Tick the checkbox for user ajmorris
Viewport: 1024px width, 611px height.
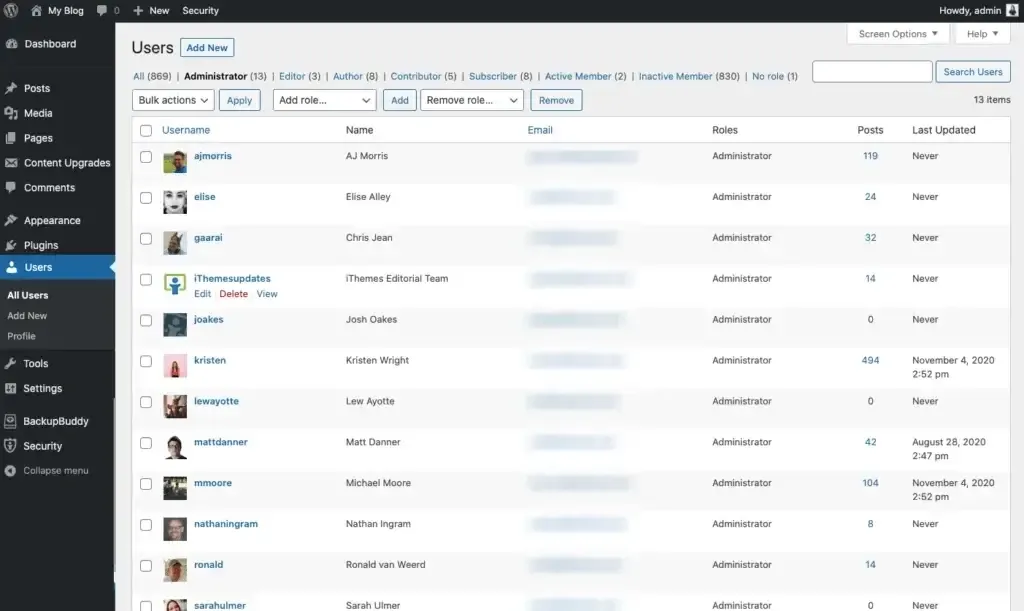pyautogui.click(x=146, y=157)
